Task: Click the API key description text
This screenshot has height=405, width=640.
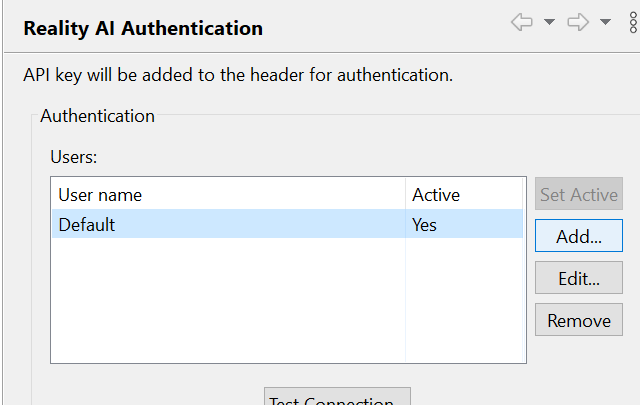Action: 238,75
